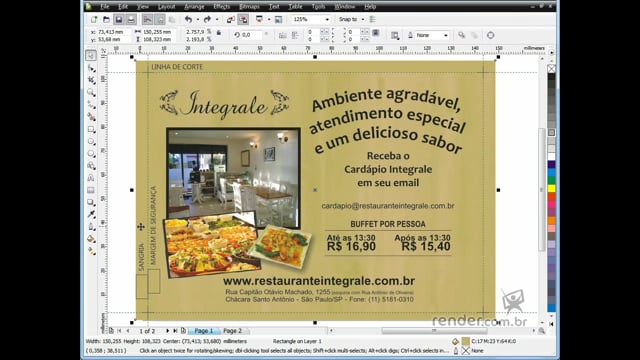Screen dimensions: 640x360
Task: Select the Fill tool bucket
Action: coord(91,239)
